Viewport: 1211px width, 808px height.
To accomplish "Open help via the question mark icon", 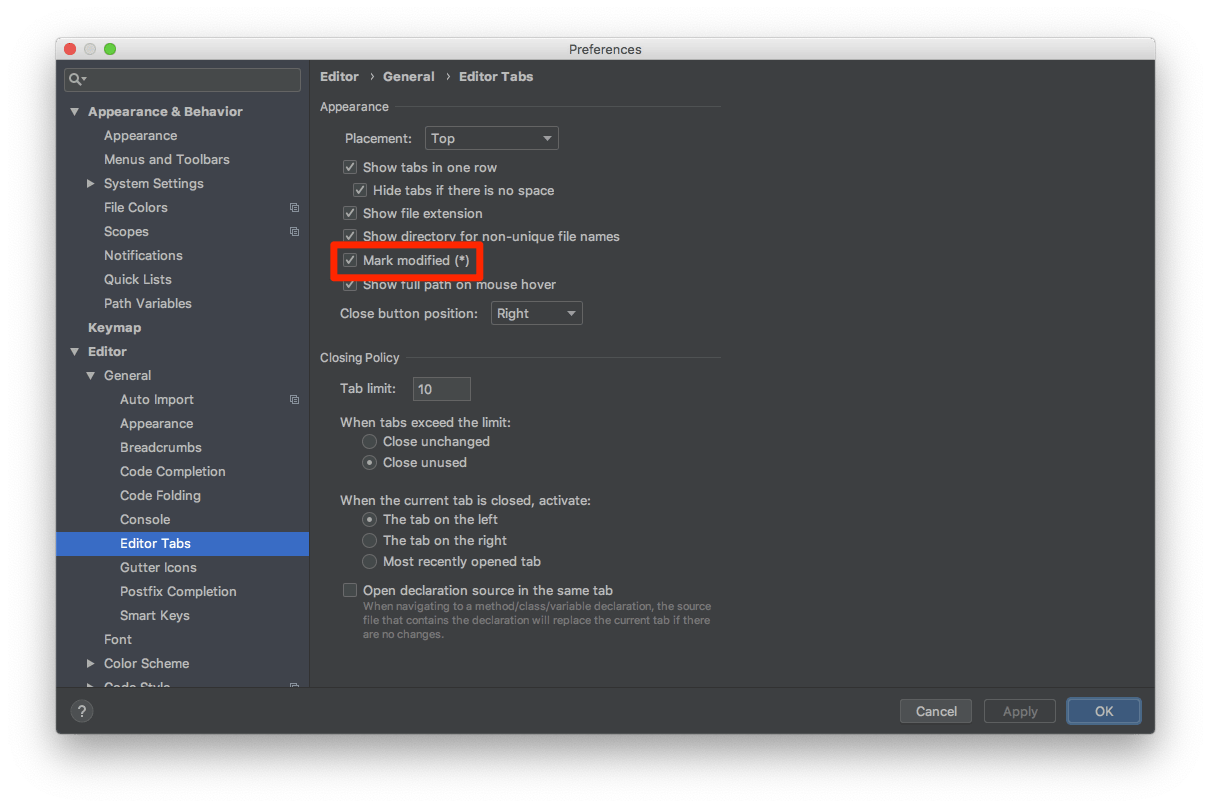I will [x=81, y=710].
